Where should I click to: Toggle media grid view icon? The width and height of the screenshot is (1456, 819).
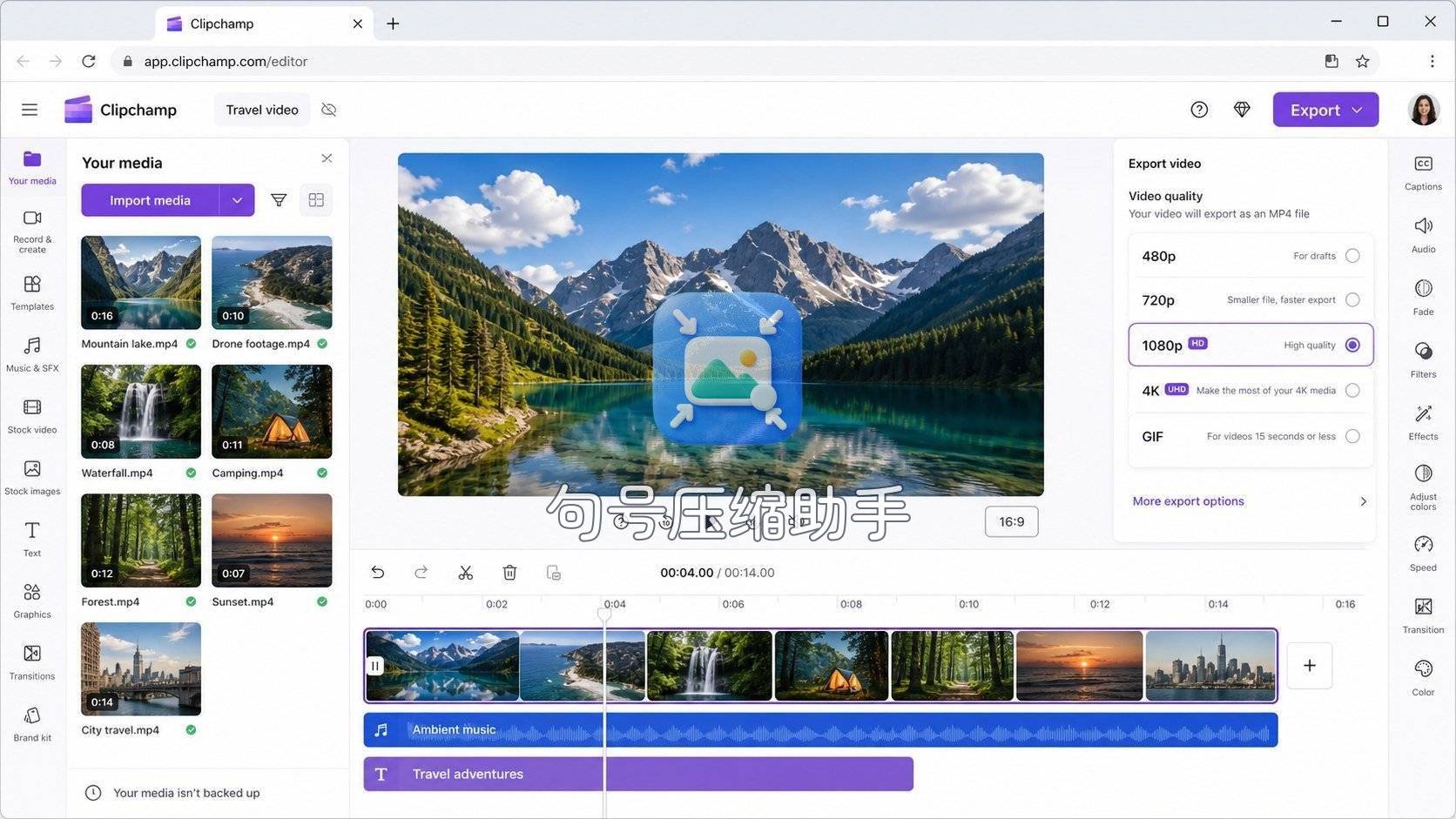316,200
